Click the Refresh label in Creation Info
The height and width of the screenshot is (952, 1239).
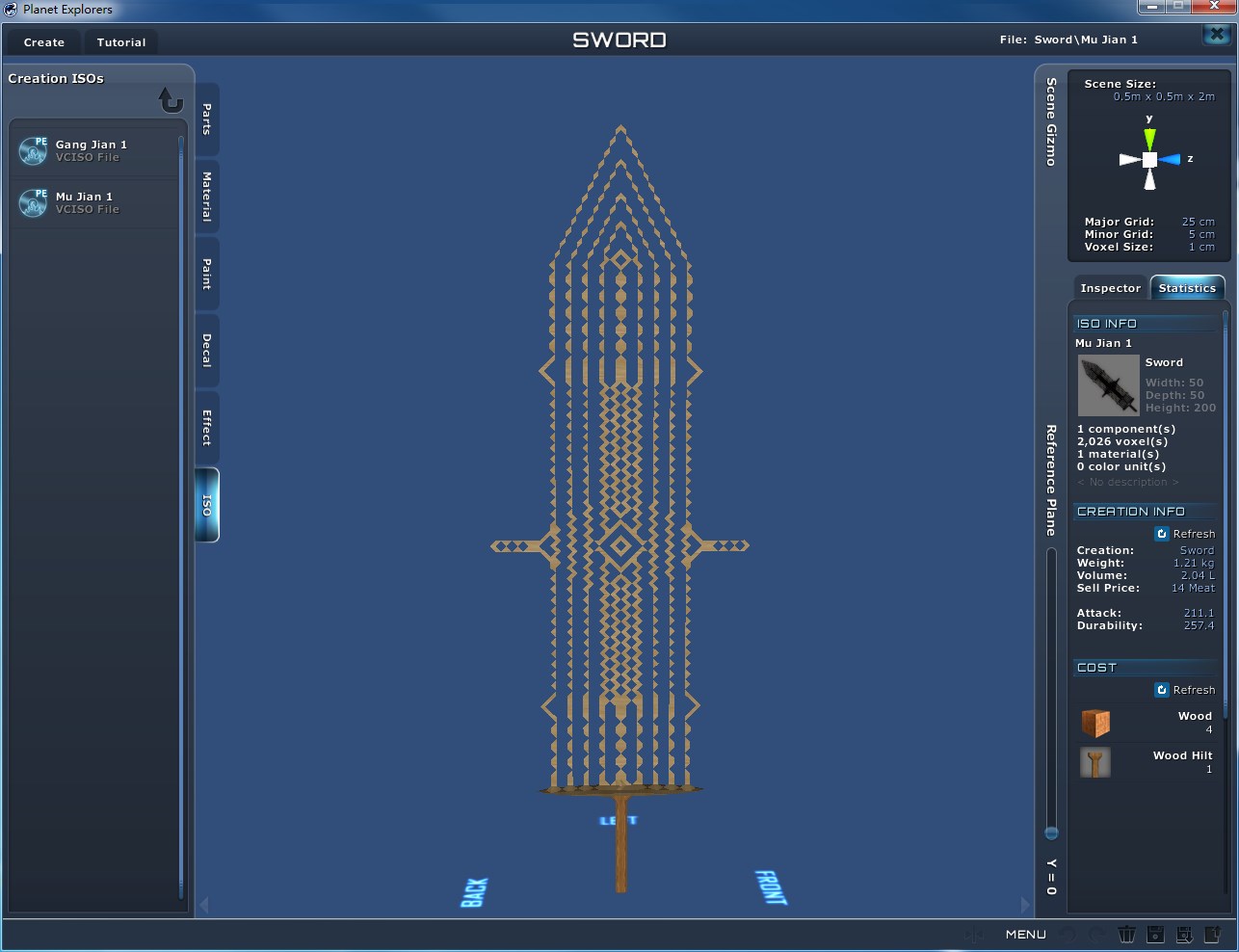tap(1194, 534)
